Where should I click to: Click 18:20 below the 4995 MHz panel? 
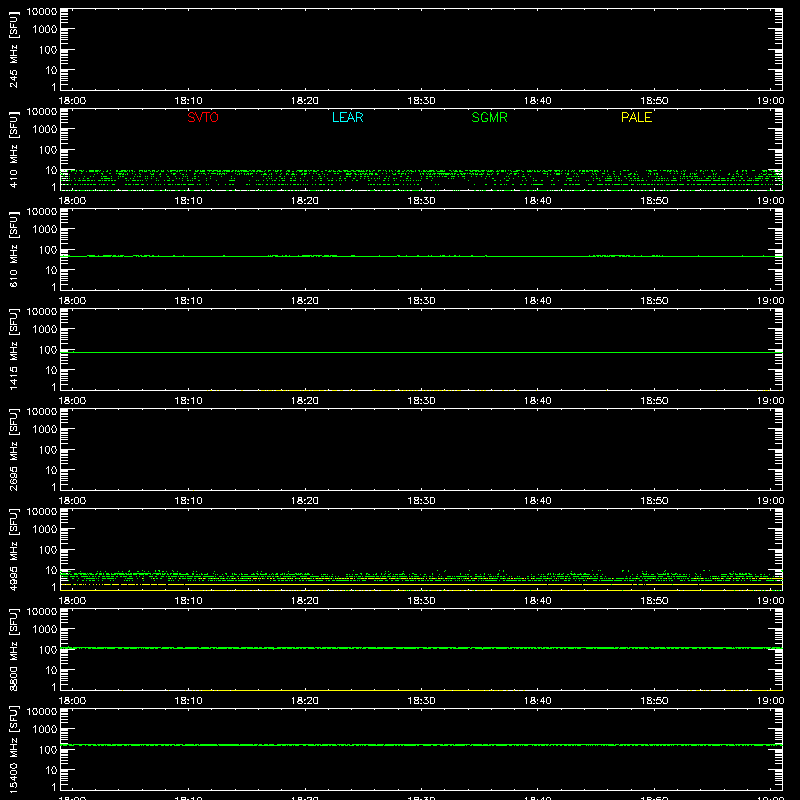[x=305, y=601]
